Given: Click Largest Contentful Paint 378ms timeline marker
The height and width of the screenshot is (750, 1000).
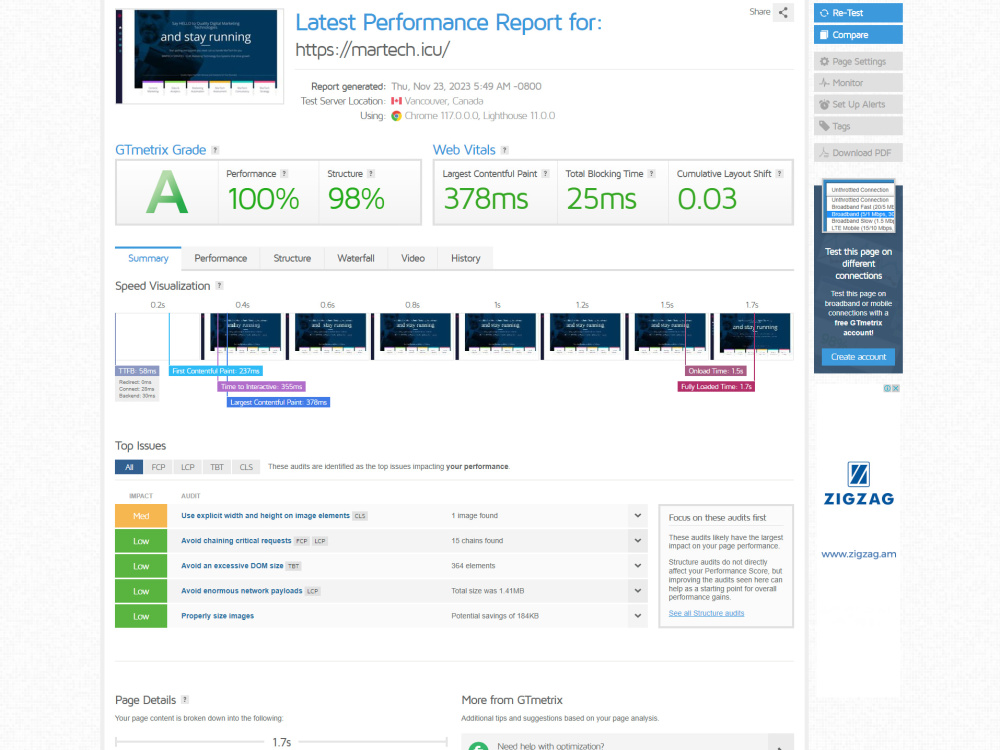Looking at the screenshot, I should (278, 402).
